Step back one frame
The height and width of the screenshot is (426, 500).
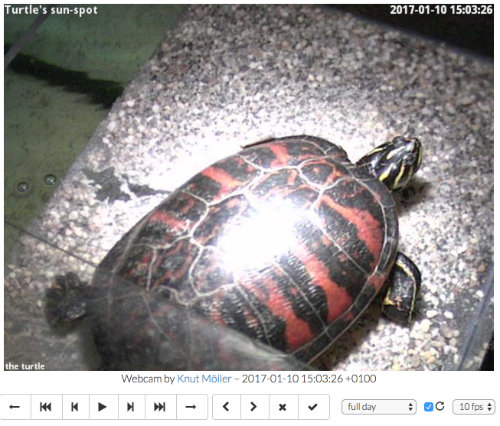point(75,407)
